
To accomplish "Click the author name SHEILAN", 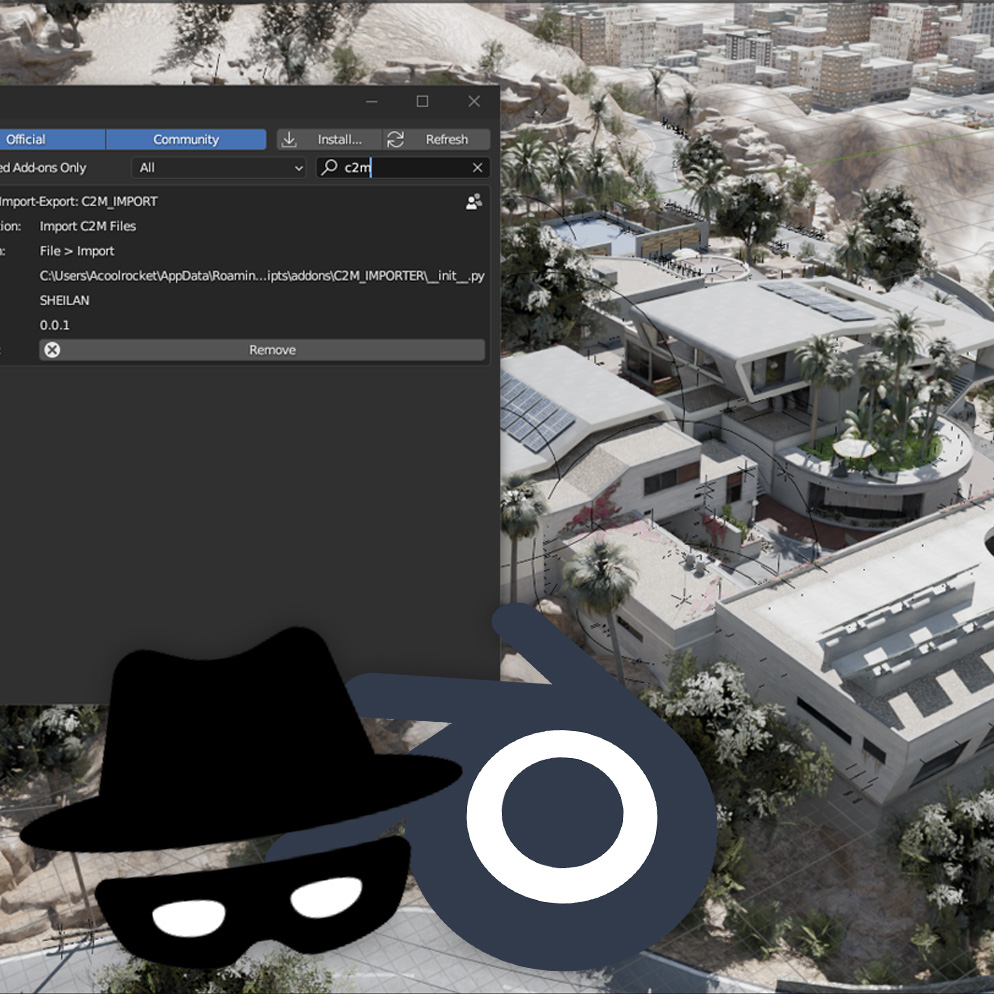I will tap(65, 300).
